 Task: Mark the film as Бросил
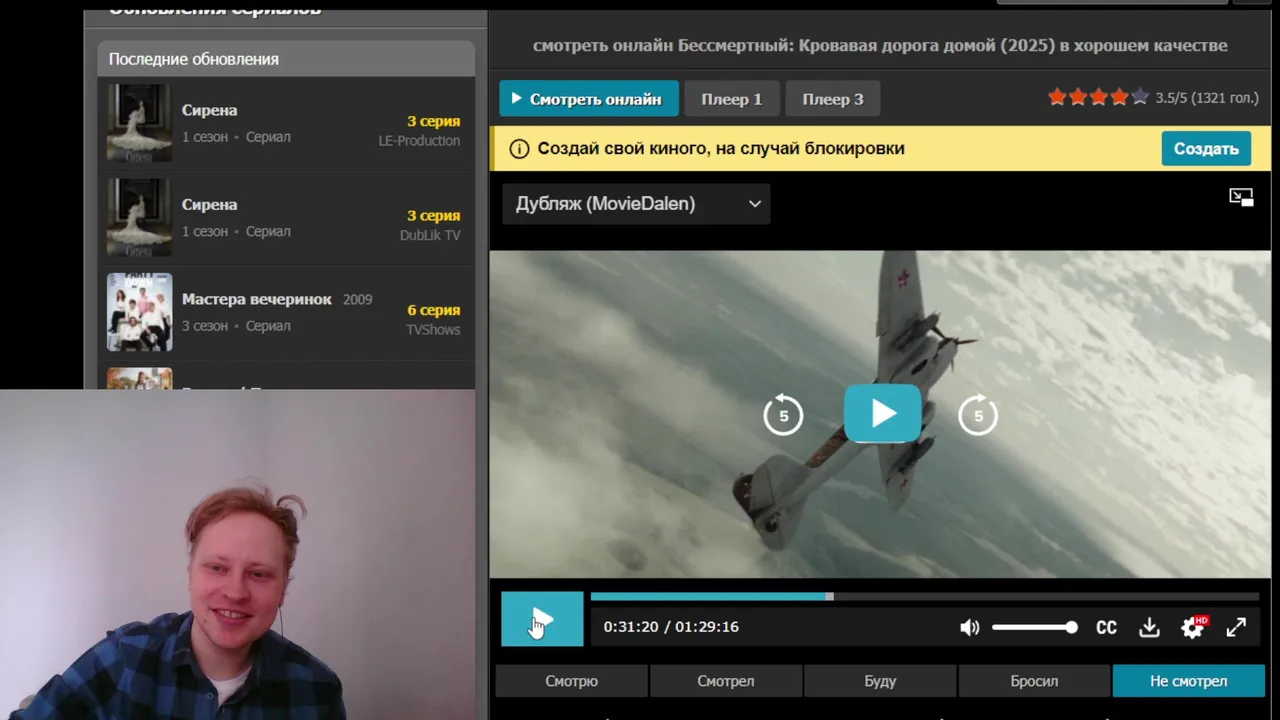point(1034,681)
